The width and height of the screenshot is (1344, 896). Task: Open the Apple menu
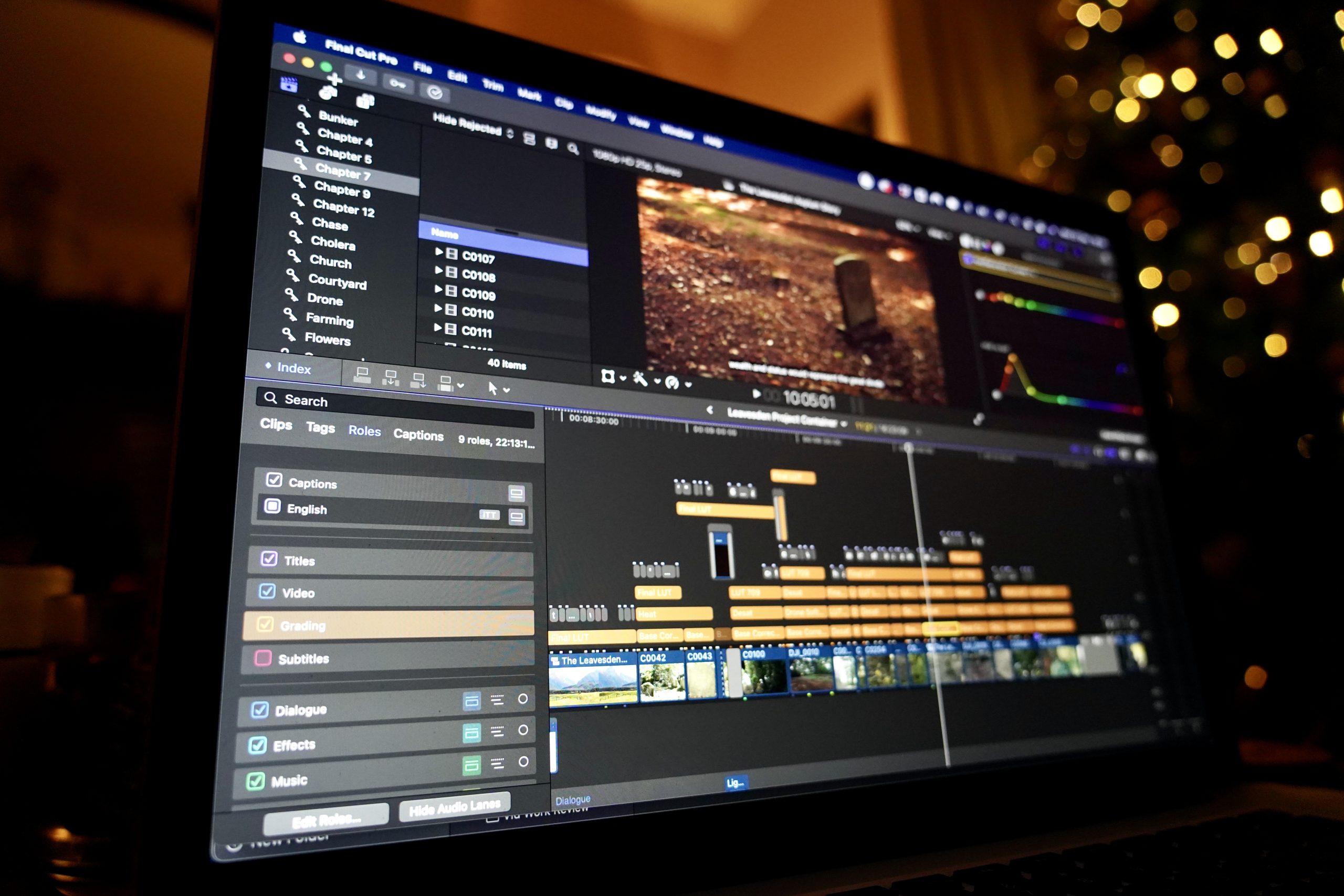(299, 38)
